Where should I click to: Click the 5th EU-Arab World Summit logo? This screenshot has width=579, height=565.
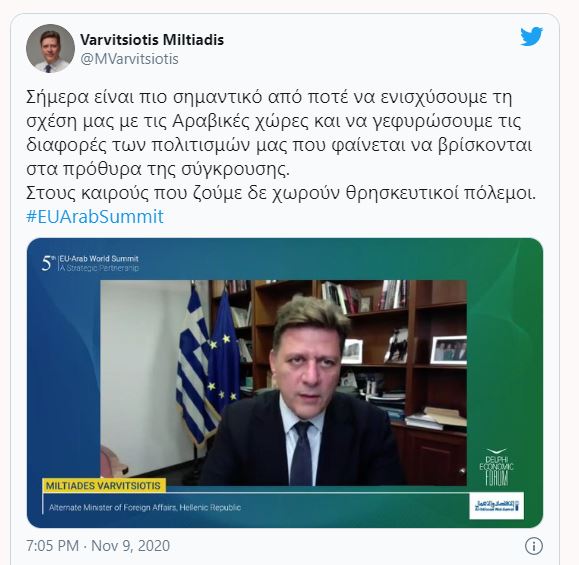click(x=90, y=263)
